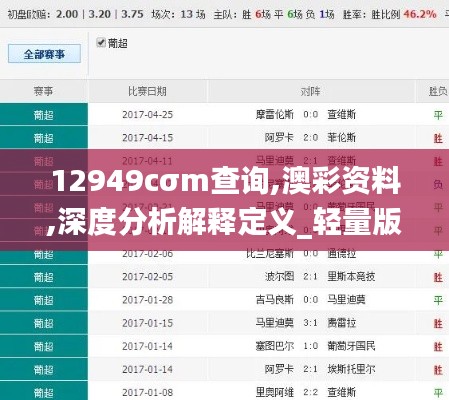Click the 葡超 league cell for 2017-01-28
This screenshot has width=449, height=400.
click(44, 300)
